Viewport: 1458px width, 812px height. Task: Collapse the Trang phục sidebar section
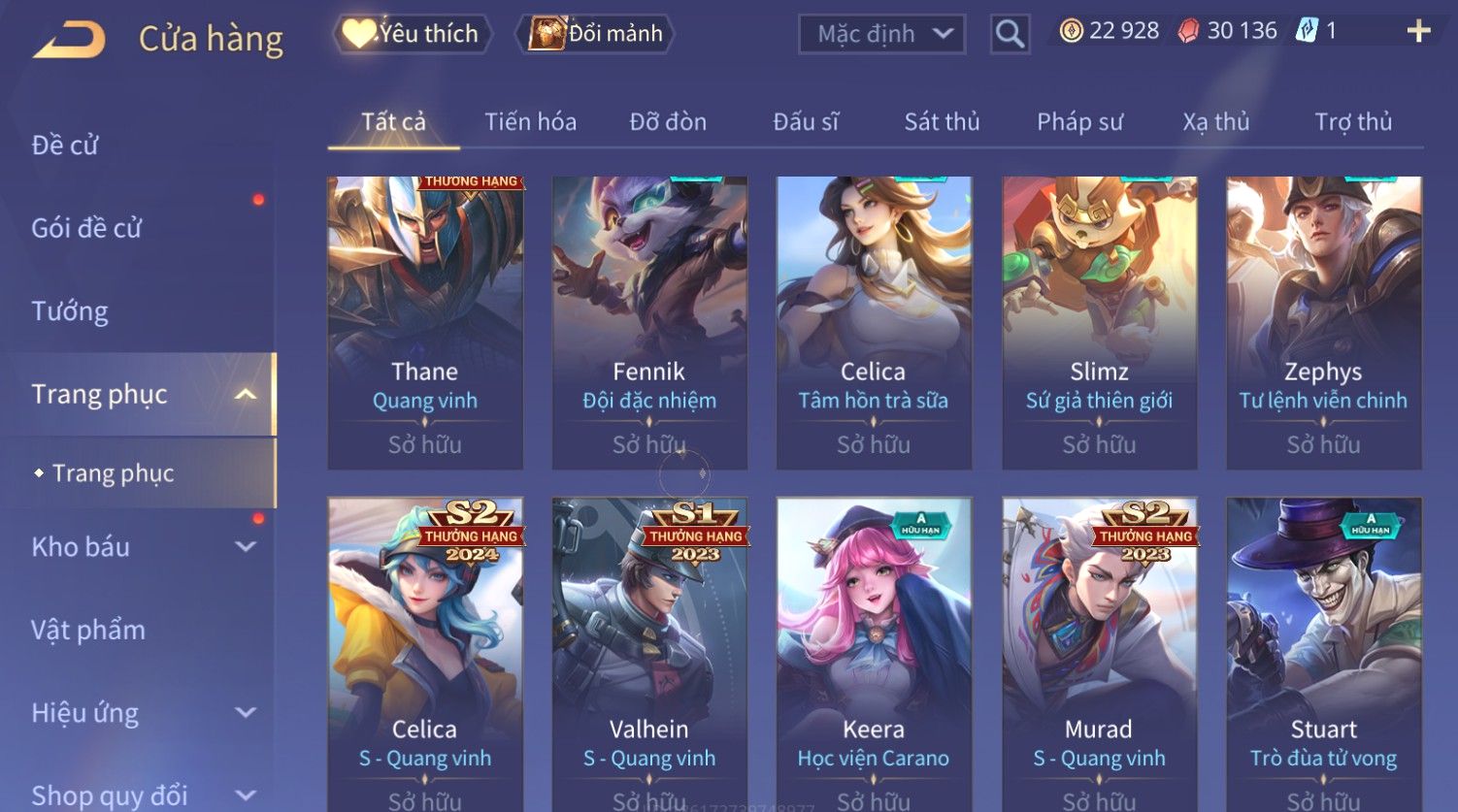pyautogui.click(x=246, y=394)
